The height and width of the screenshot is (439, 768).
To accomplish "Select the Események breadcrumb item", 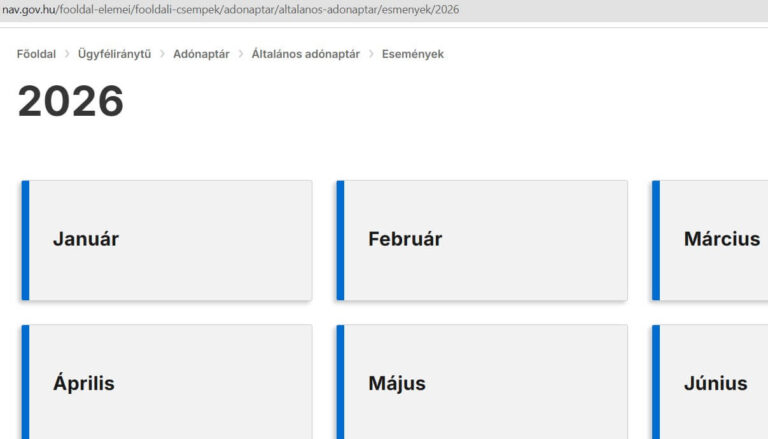I will pos(412,54).
